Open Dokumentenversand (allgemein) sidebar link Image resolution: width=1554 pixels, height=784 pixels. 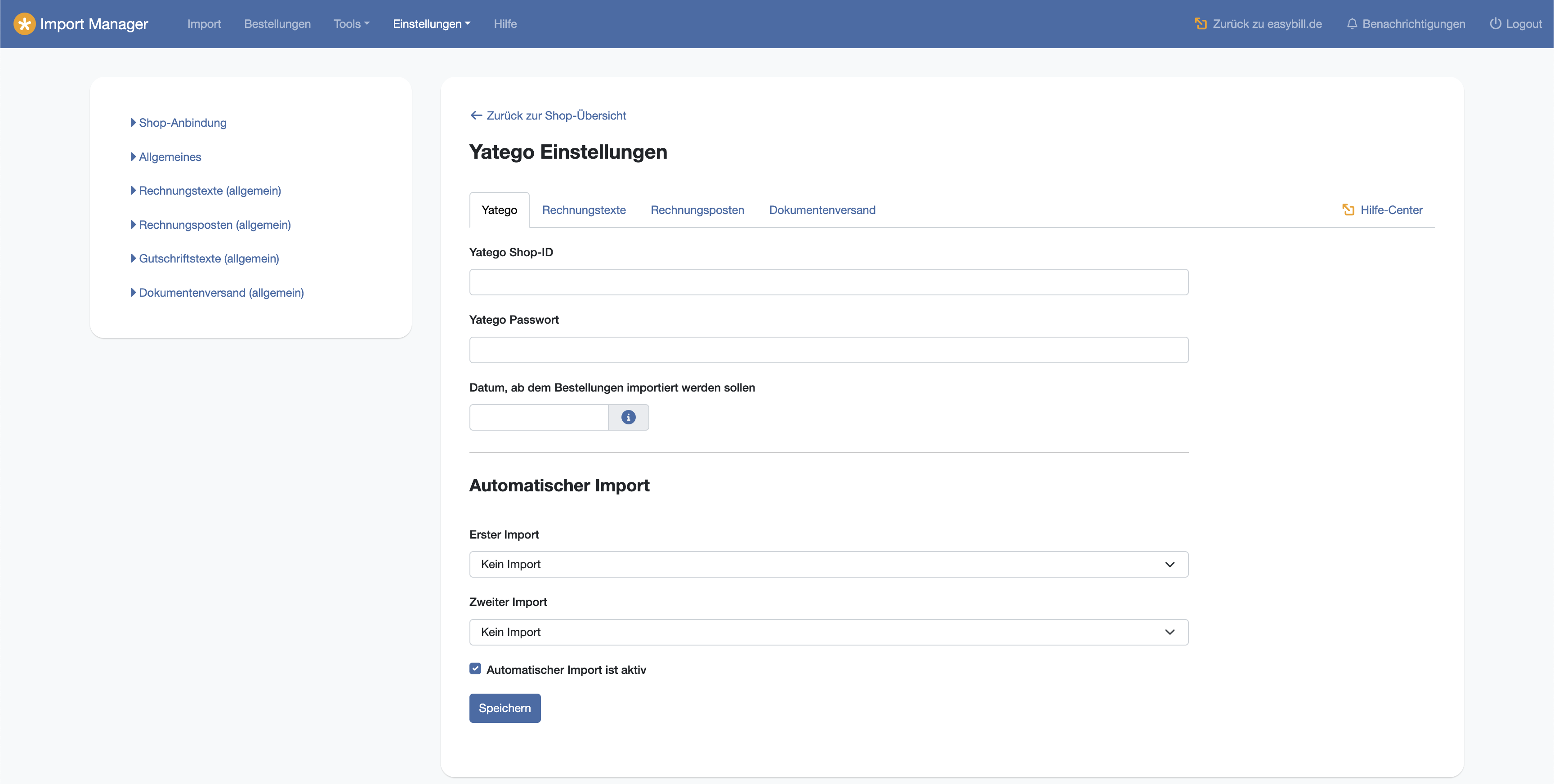coord(221,293)
